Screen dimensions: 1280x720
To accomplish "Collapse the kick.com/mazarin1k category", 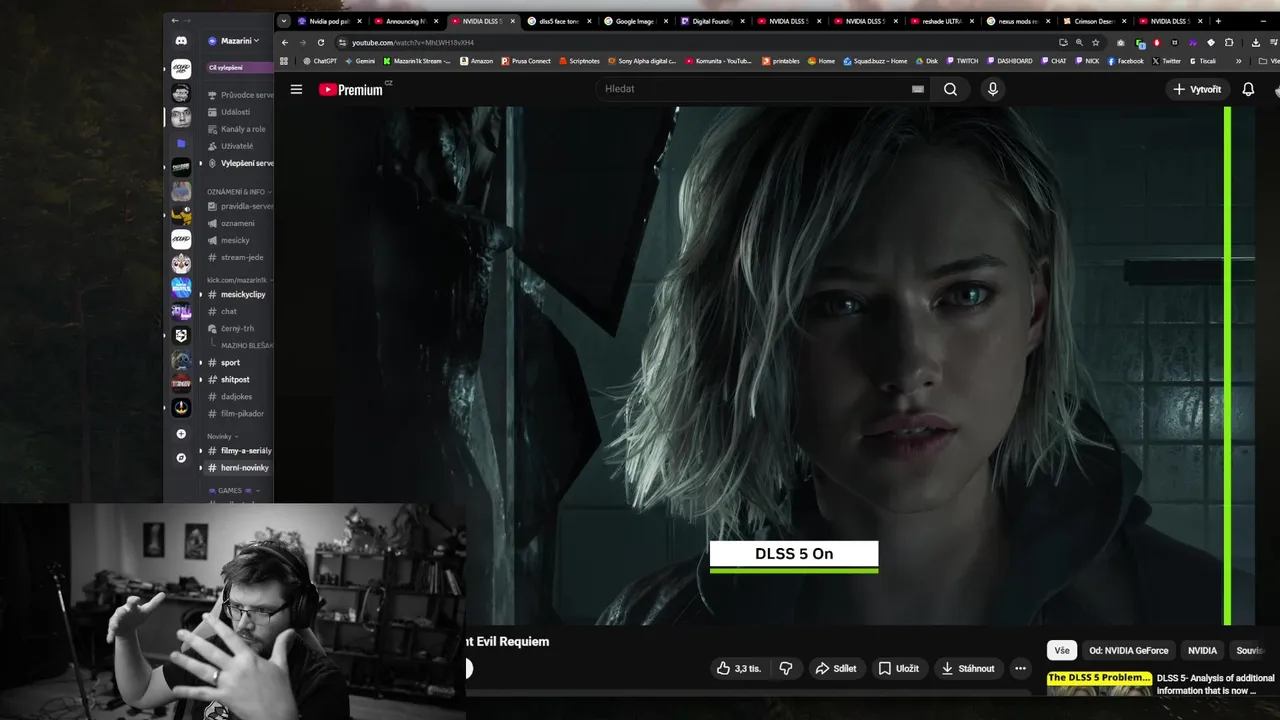I will coord(239,280).
